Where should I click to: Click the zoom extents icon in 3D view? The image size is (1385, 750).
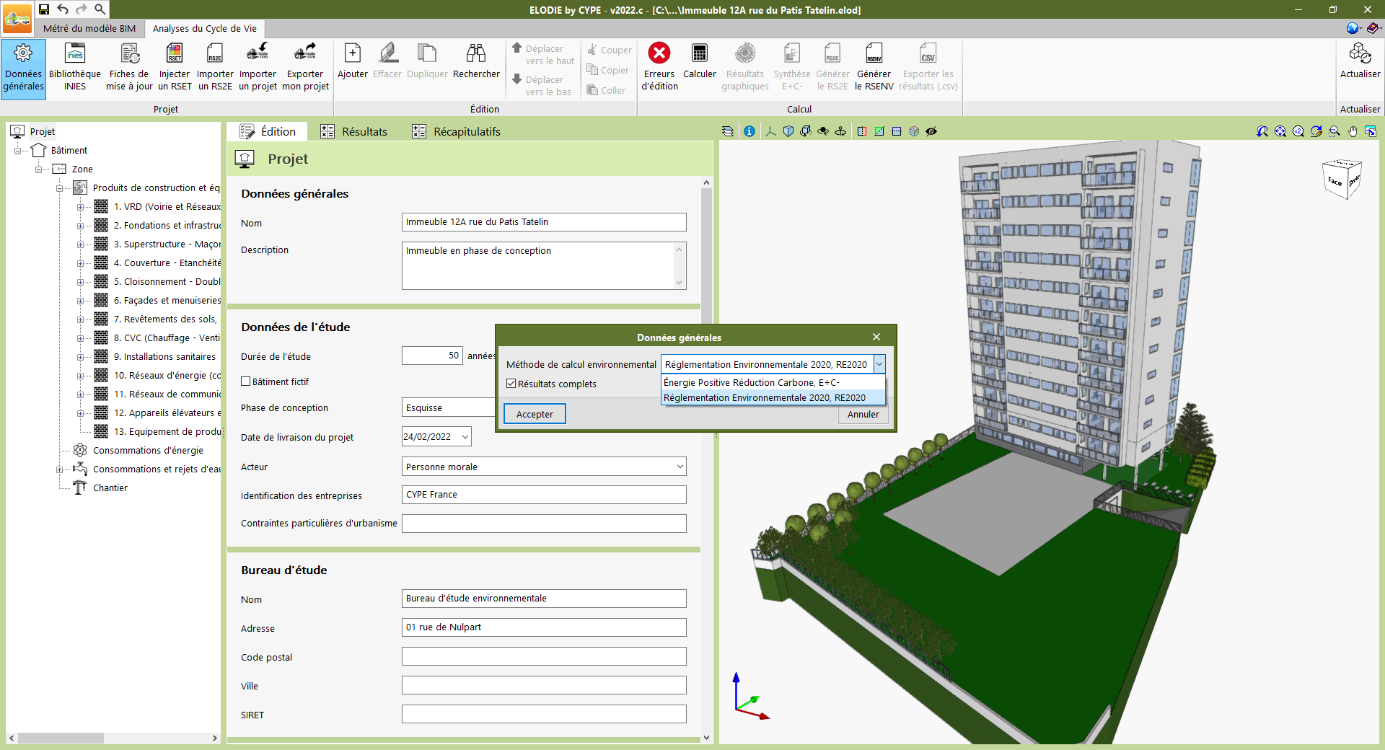point(1281,131)
